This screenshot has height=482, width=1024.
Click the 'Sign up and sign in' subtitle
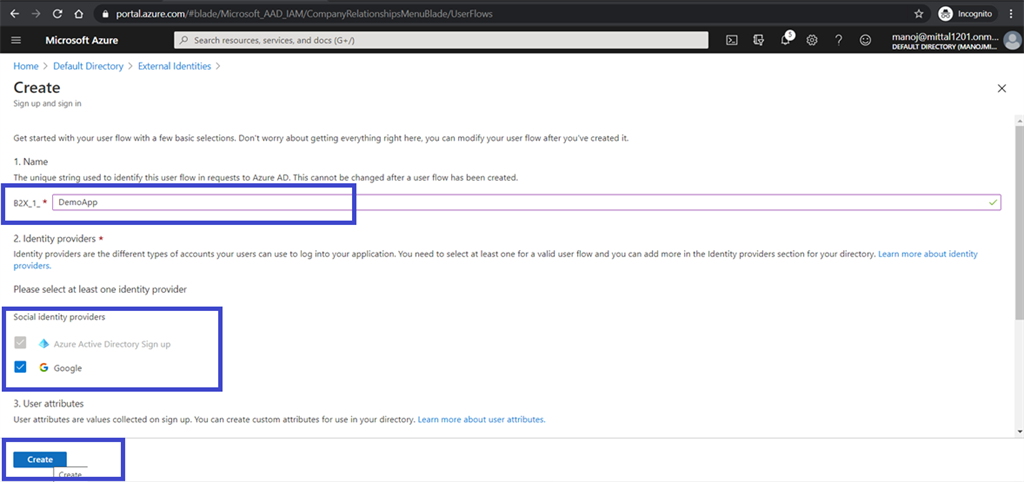47,103
